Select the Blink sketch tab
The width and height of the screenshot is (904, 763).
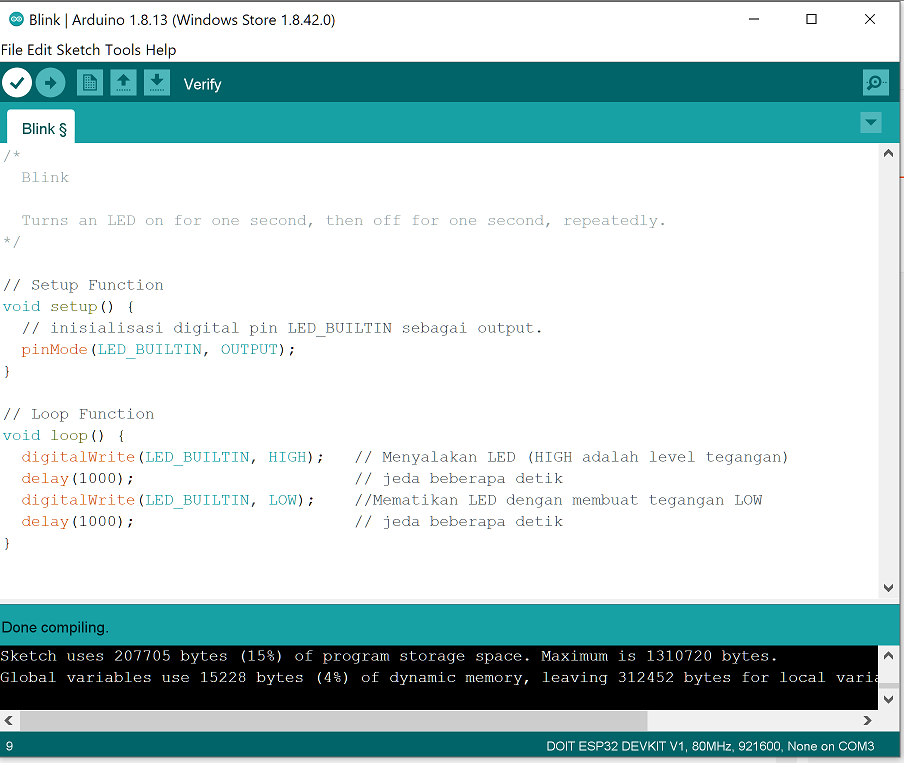coord(42,128)
